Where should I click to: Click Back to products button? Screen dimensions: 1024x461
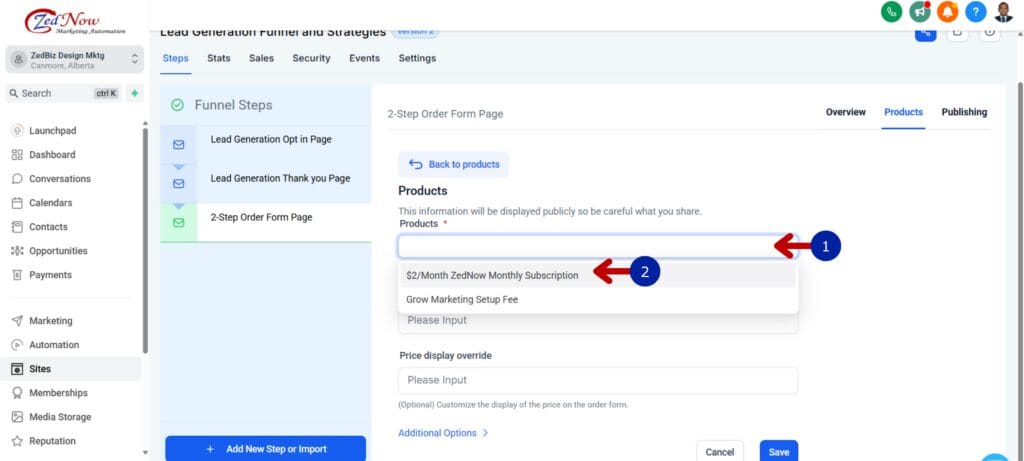(x=453, y=165)
